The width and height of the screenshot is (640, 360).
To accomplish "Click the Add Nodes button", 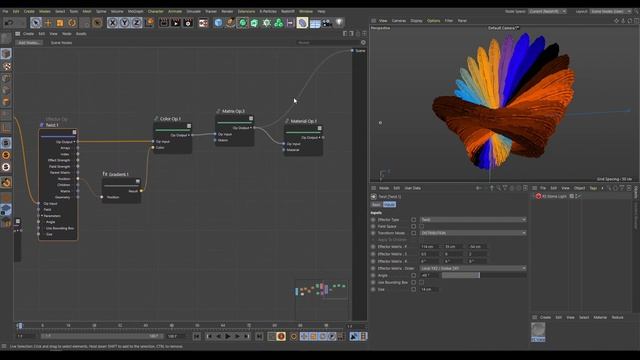I will pos(29,43).
